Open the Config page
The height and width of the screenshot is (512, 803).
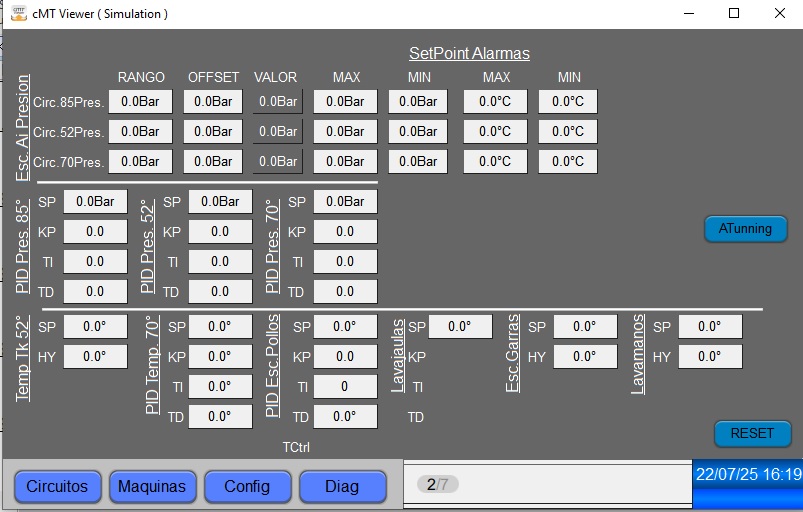247,486
